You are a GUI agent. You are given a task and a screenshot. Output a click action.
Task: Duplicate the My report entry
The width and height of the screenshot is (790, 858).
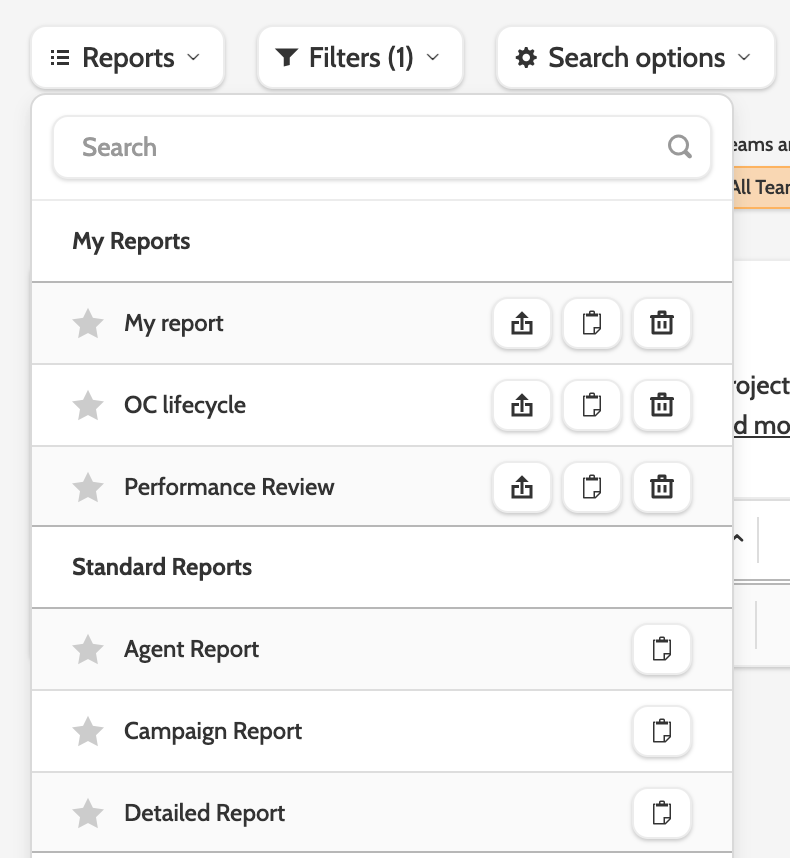592,323
